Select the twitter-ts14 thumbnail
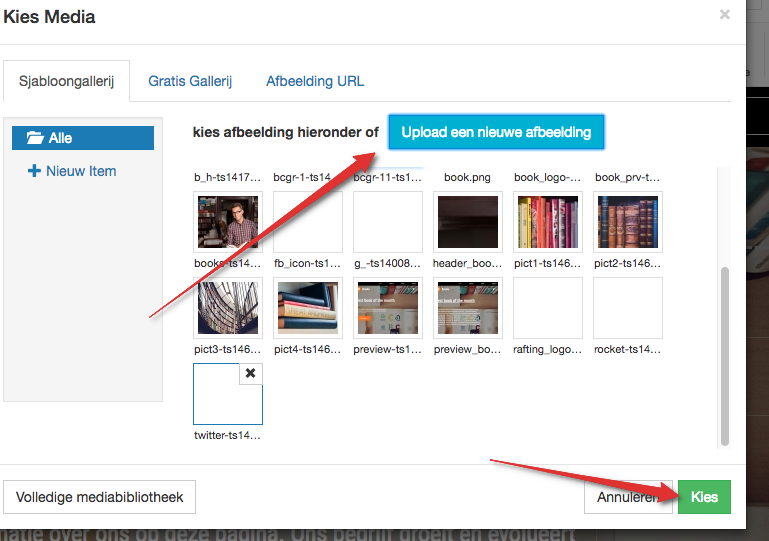The height and width of the screenshot is (541, 769). pos(227,395)
